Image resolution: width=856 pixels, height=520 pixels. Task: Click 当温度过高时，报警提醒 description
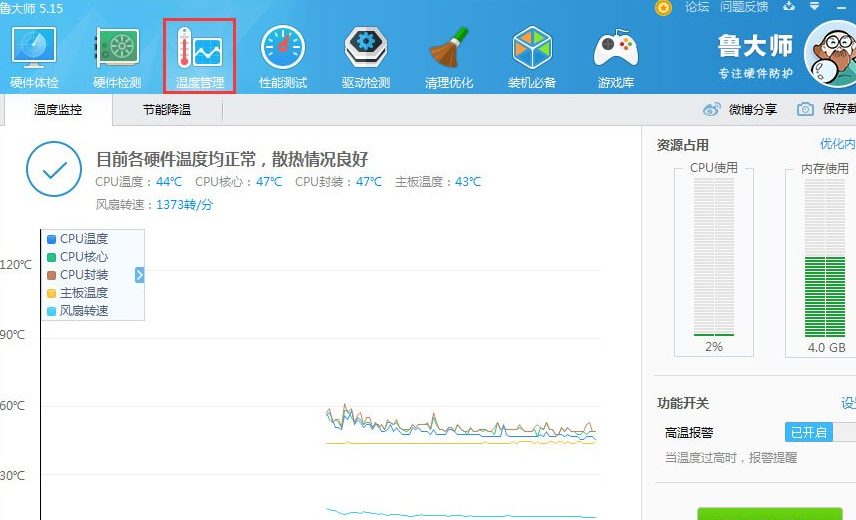click(731, 458)
